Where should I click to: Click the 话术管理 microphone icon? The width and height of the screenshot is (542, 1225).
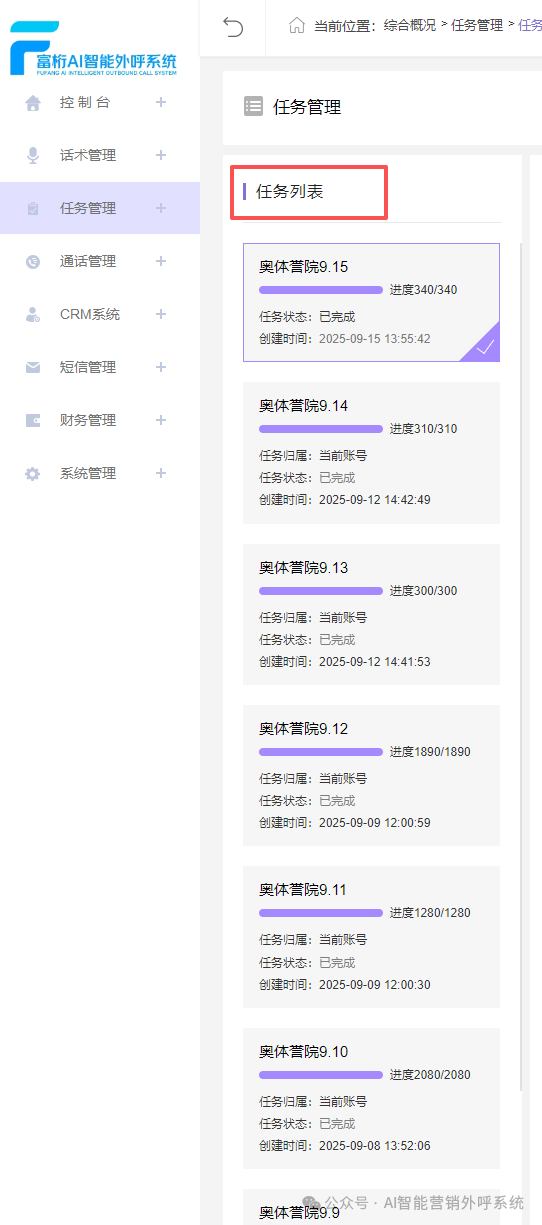pyautogui.click(x=33, y=155)
